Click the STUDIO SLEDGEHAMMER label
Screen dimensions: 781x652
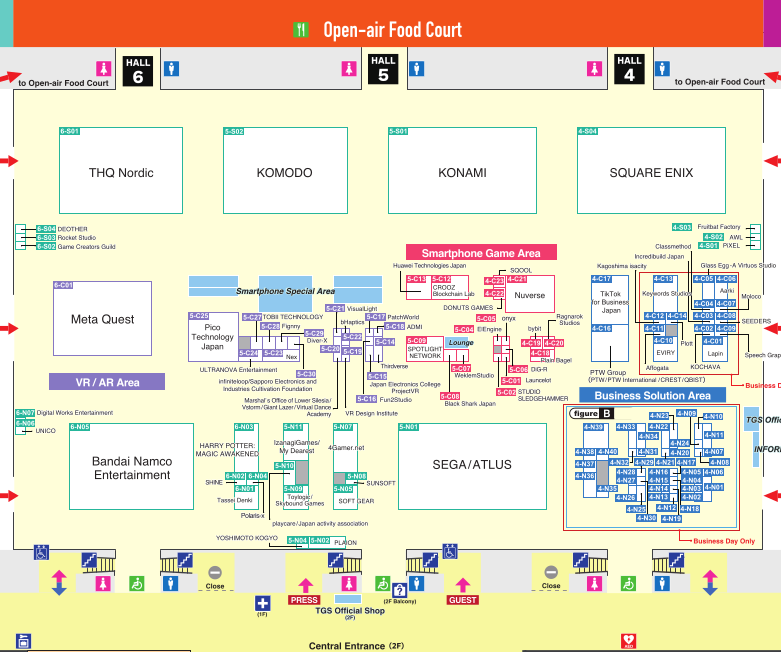542,395
